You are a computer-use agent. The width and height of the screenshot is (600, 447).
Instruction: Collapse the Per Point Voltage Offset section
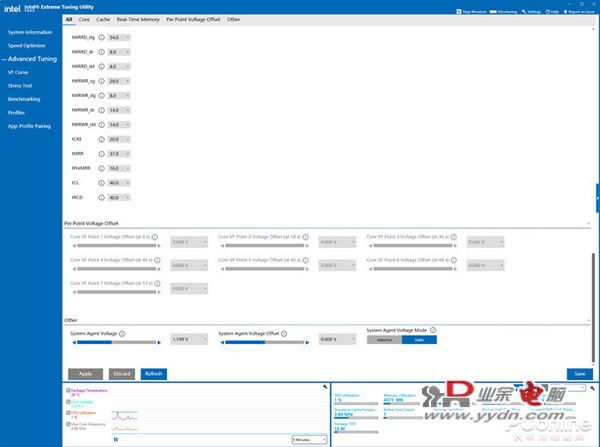click(589, 224)
